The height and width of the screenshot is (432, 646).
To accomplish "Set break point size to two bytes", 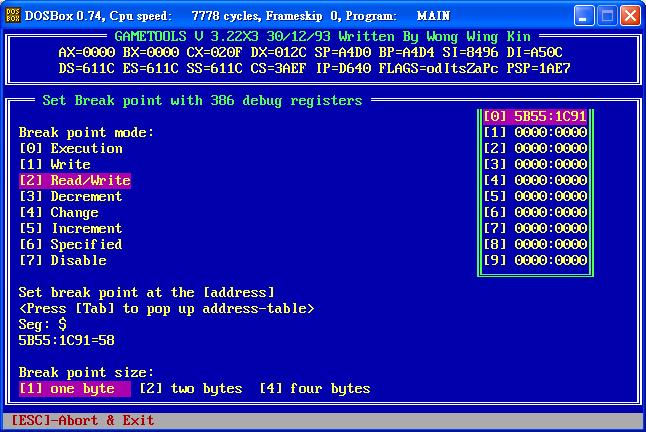I will (x=191, y=388).
